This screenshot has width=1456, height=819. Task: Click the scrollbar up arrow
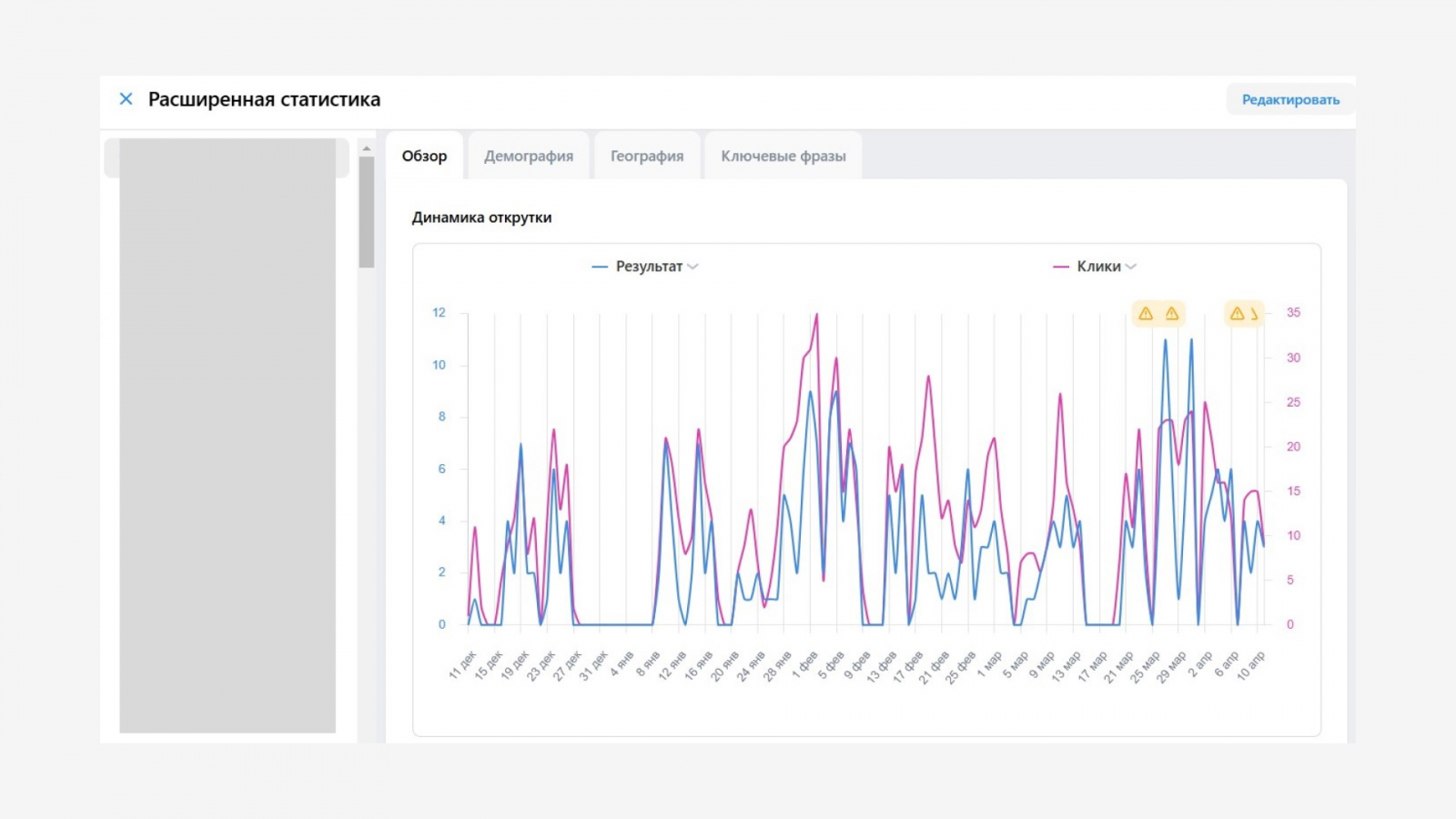(367, 148)
